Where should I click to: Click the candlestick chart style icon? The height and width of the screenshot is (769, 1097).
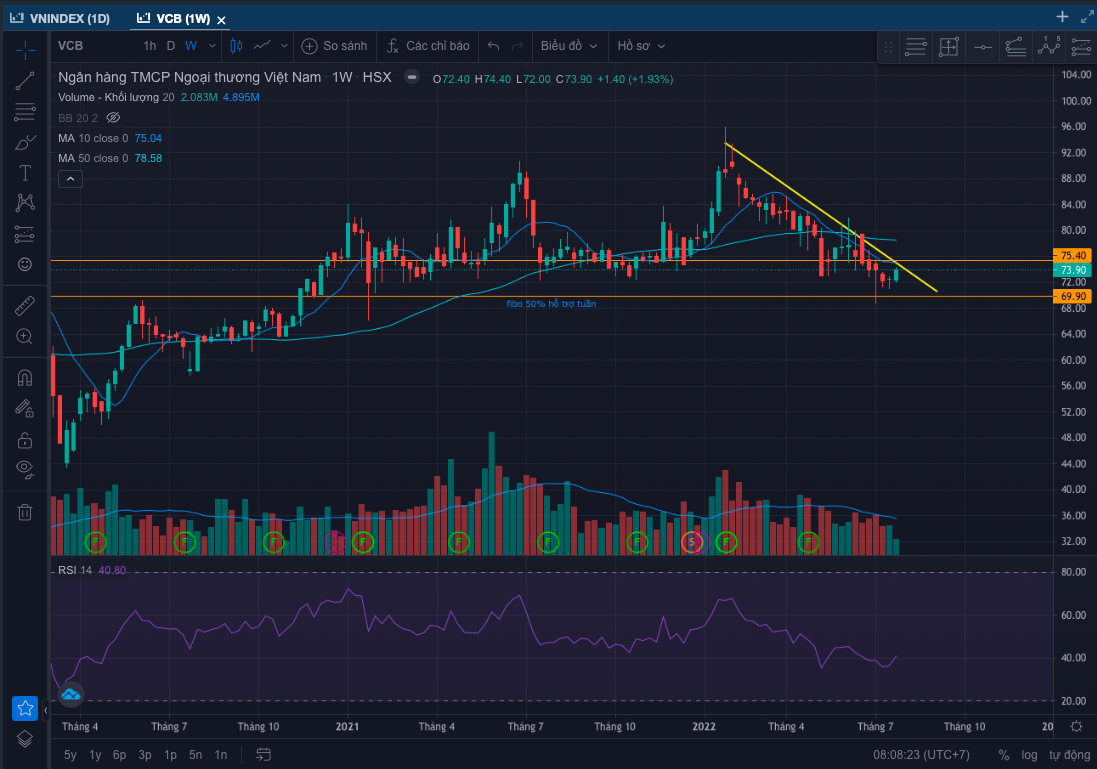[236, 46]
